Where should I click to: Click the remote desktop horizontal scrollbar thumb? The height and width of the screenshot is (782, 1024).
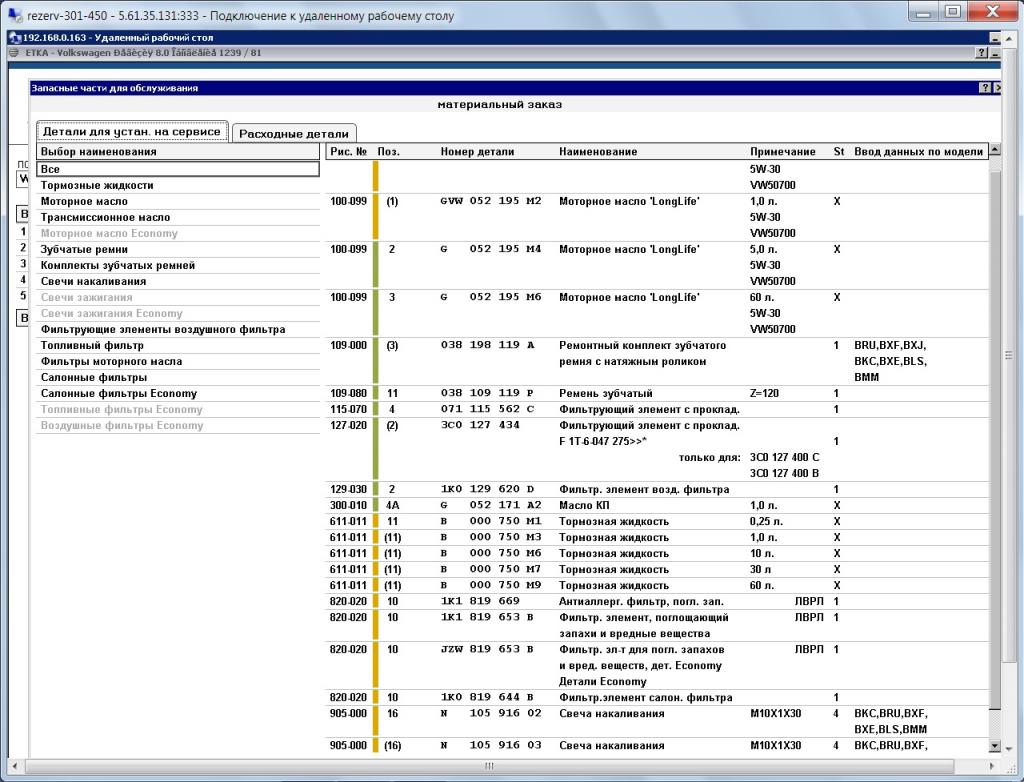(489, 766)
